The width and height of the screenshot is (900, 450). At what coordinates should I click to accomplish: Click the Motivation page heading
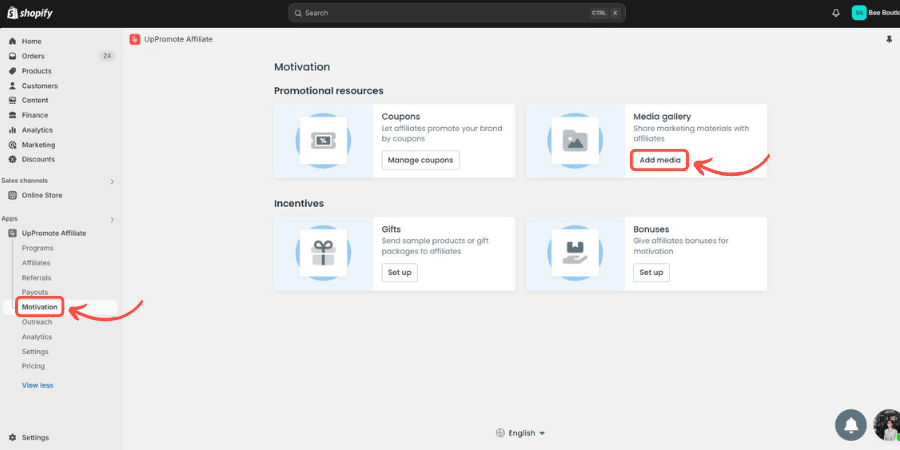tap(302, 67)
